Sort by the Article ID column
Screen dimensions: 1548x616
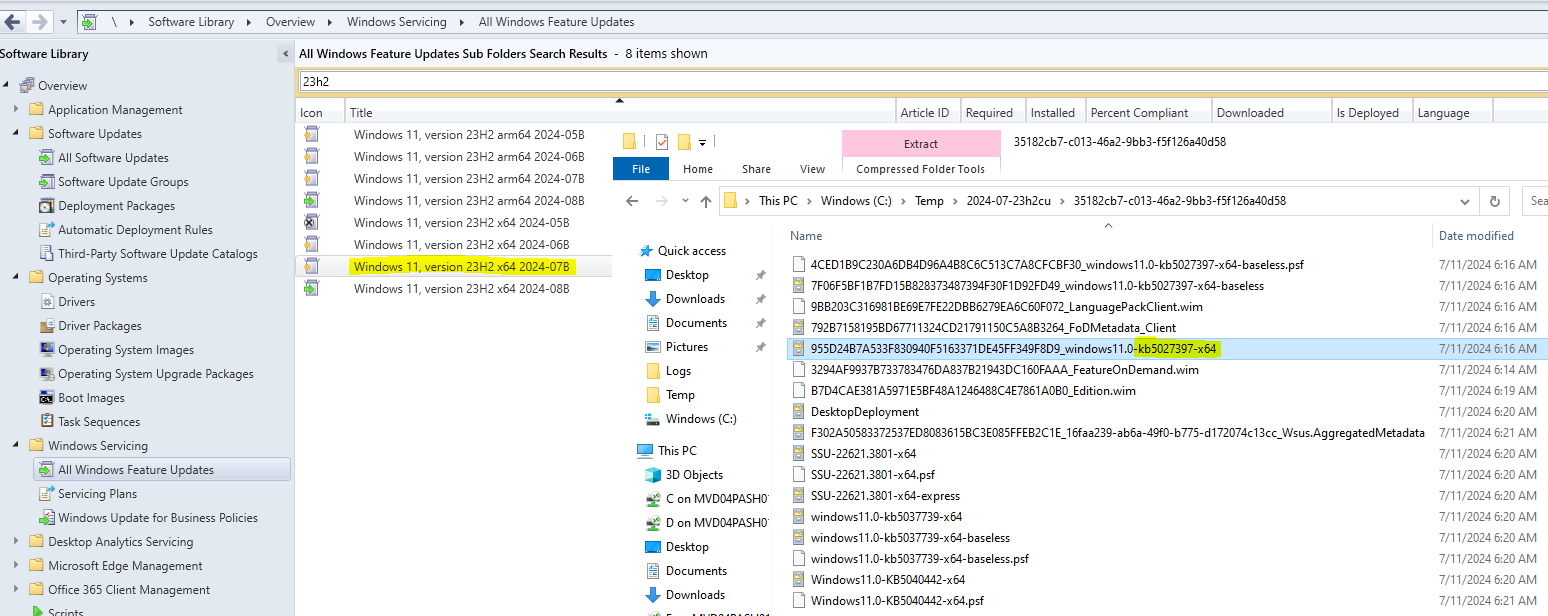[926, 113]
